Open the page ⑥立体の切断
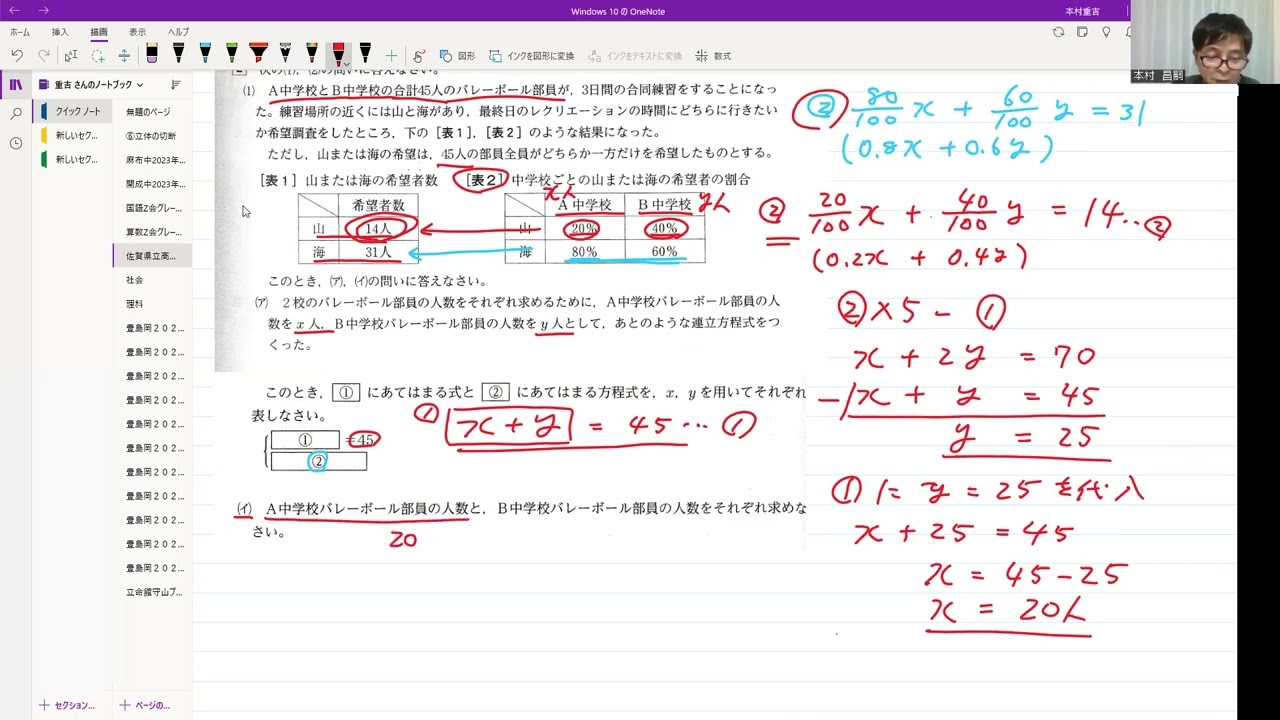Viewport: 1280px width, 720px height. [x=152, y=136]
